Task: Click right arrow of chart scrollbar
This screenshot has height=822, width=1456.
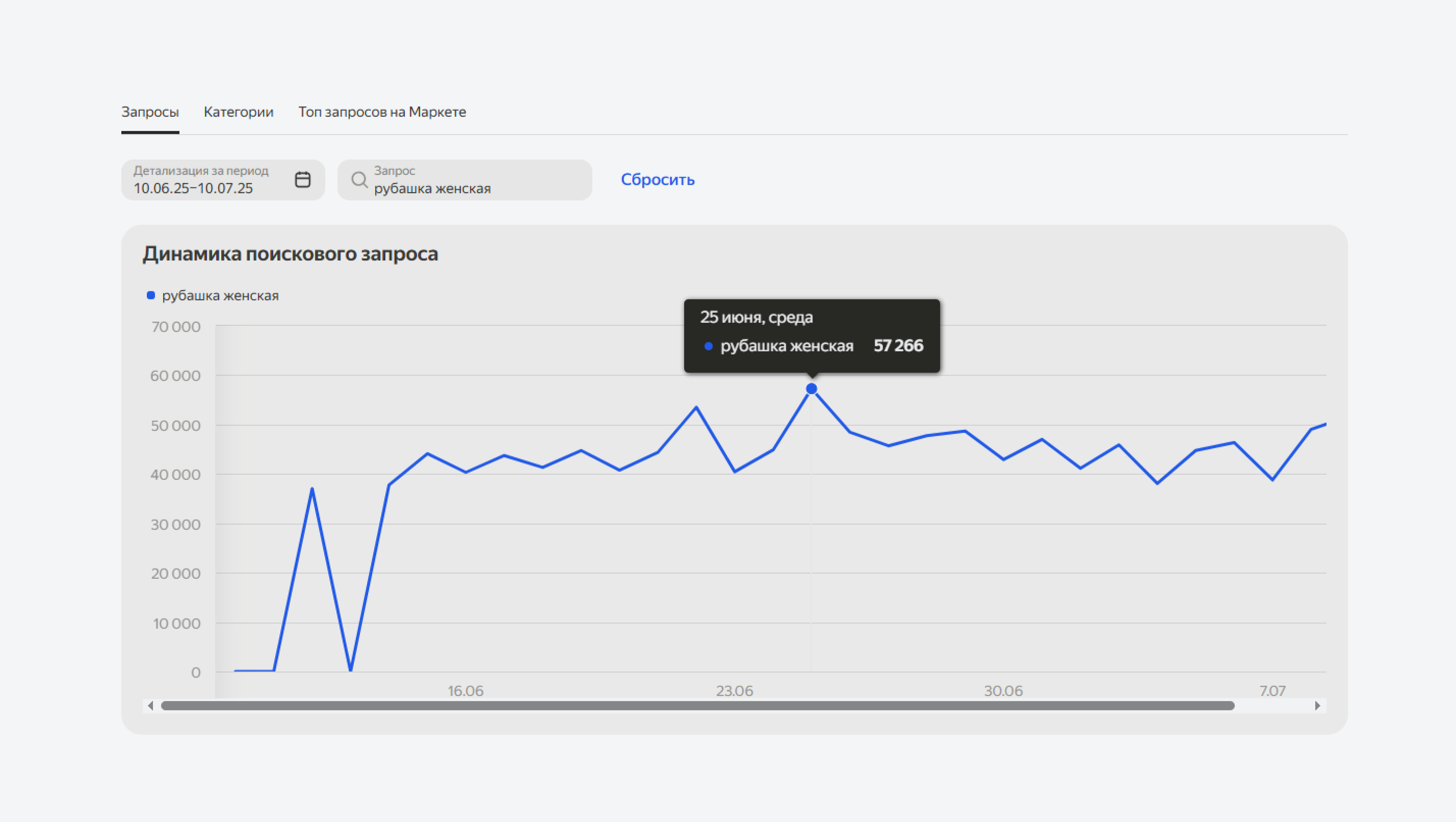Action: [1317, 706]
